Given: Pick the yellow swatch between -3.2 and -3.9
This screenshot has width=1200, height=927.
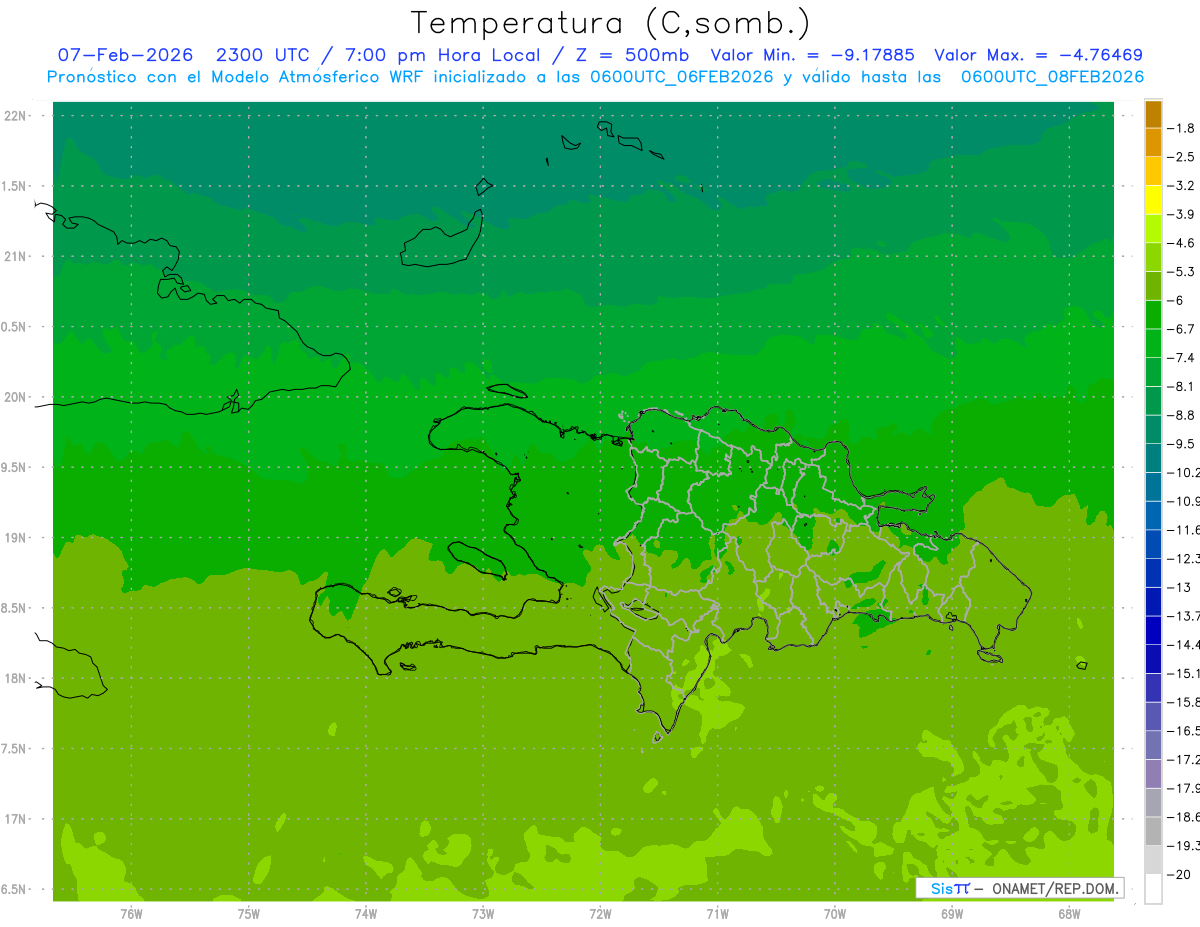Looking at the screenshot, I should pyautogui.click(x=1153, y=200).
